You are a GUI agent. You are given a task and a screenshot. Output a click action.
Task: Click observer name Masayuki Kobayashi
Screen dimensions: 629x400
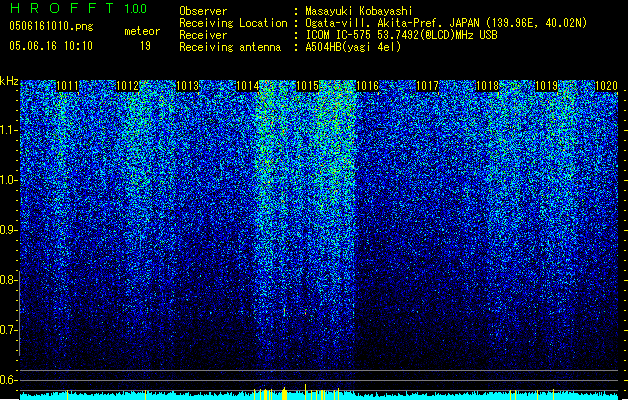tap(359, 11)
